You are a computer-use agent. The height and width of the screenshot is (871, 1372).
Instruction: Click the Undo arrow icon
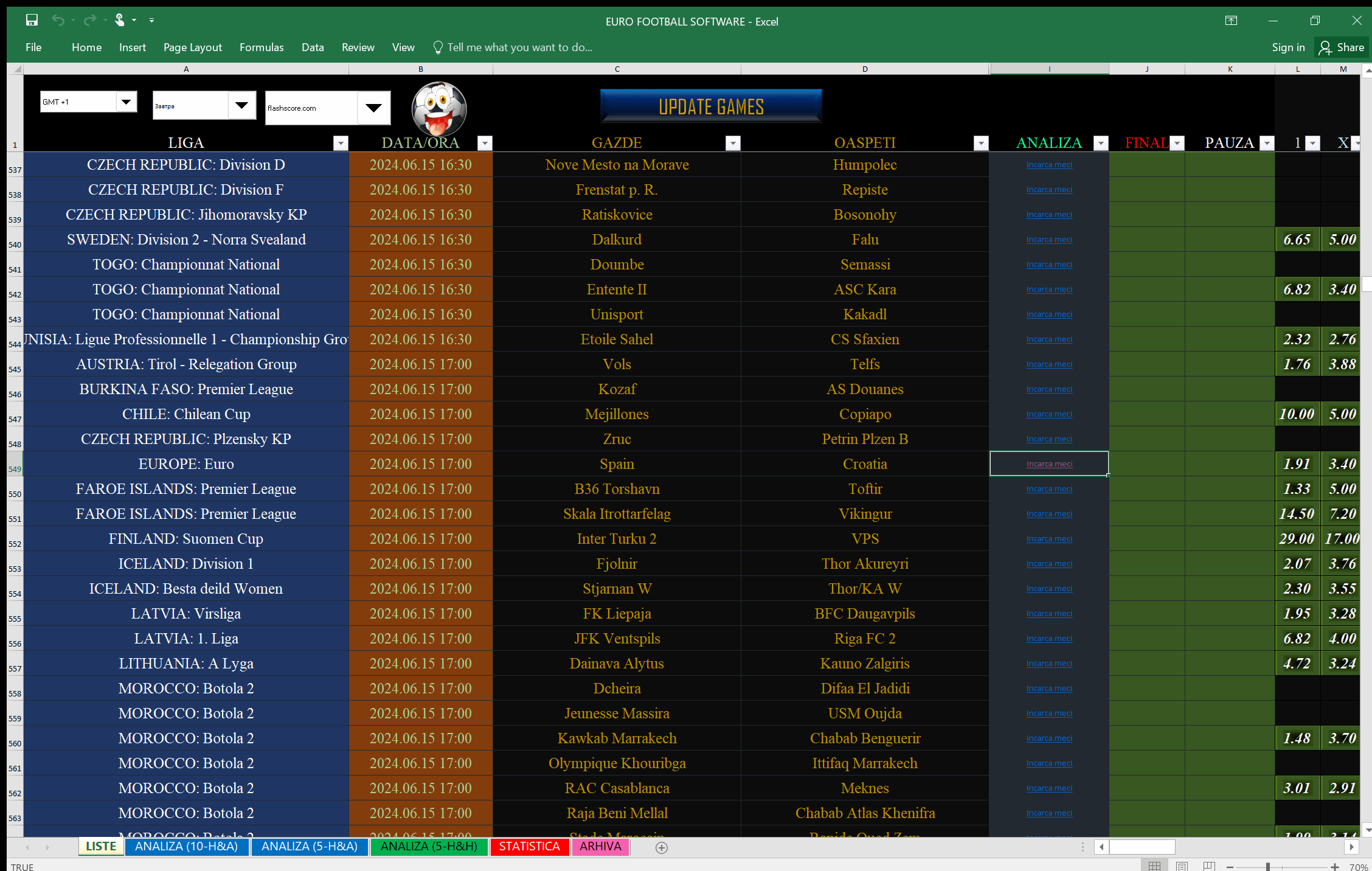pyautogui.click(x=57, y=20)
